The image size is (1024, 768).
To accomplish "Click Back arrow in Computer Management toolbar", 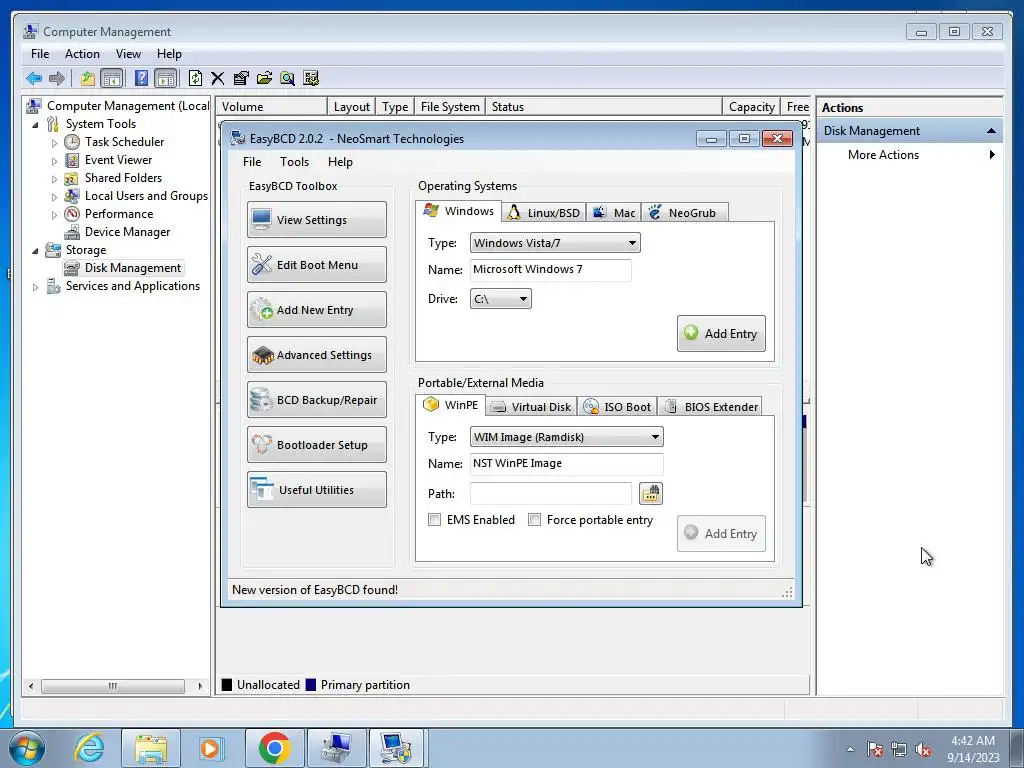I will (x=34, y=78).
